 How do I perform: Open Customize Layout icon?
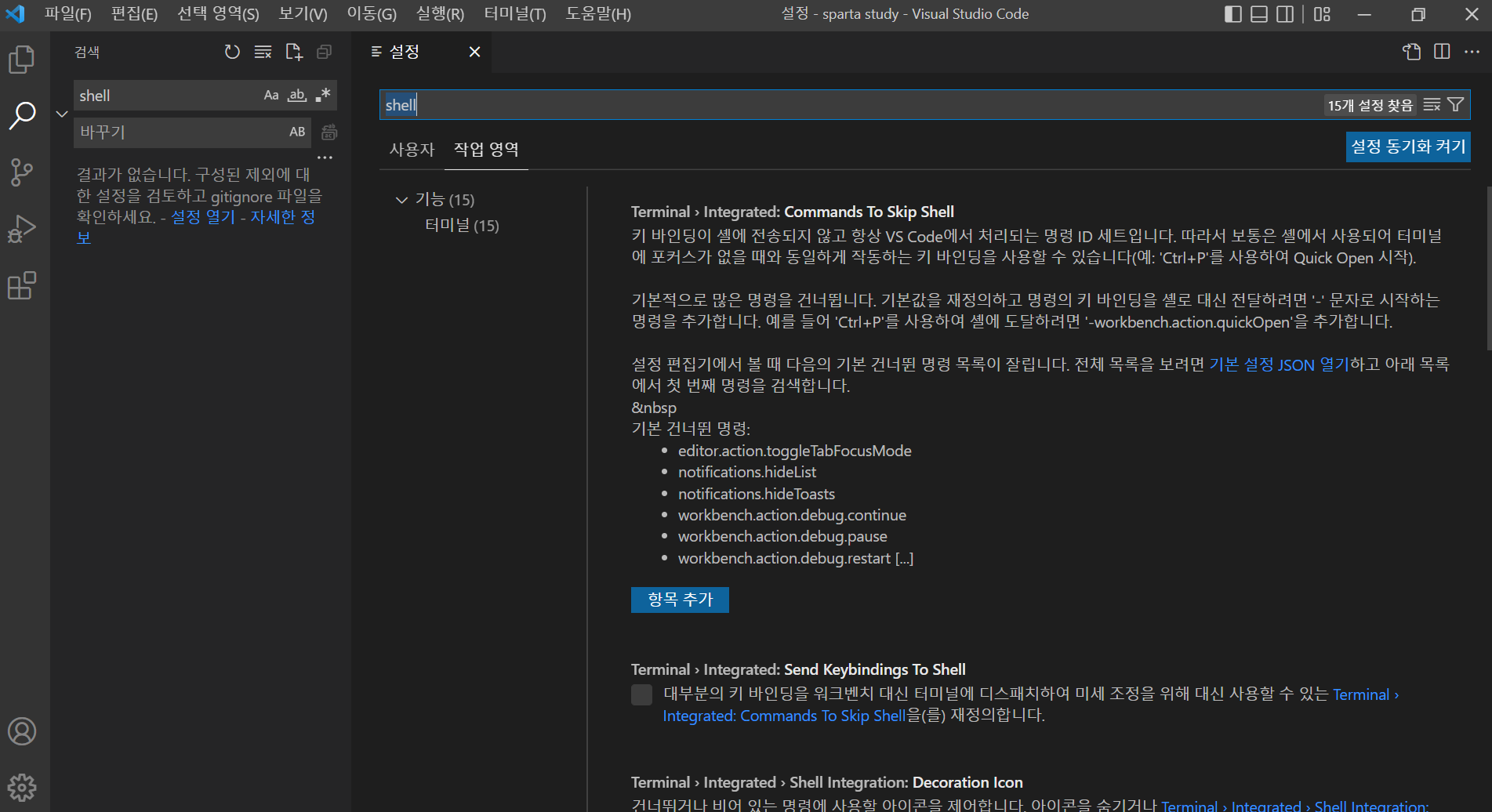point(1323,14)
